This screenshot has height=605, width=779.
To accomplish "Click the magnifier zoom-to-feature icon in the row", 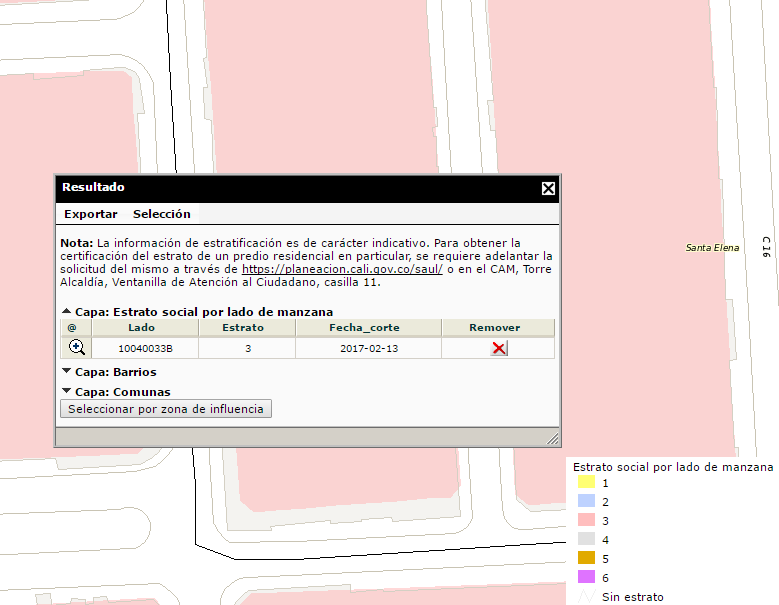I will [x=76, y=347].
